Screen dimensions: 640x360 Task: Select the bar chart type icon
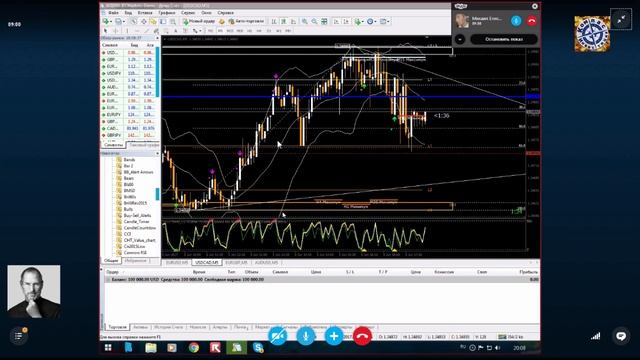[274, 21]
